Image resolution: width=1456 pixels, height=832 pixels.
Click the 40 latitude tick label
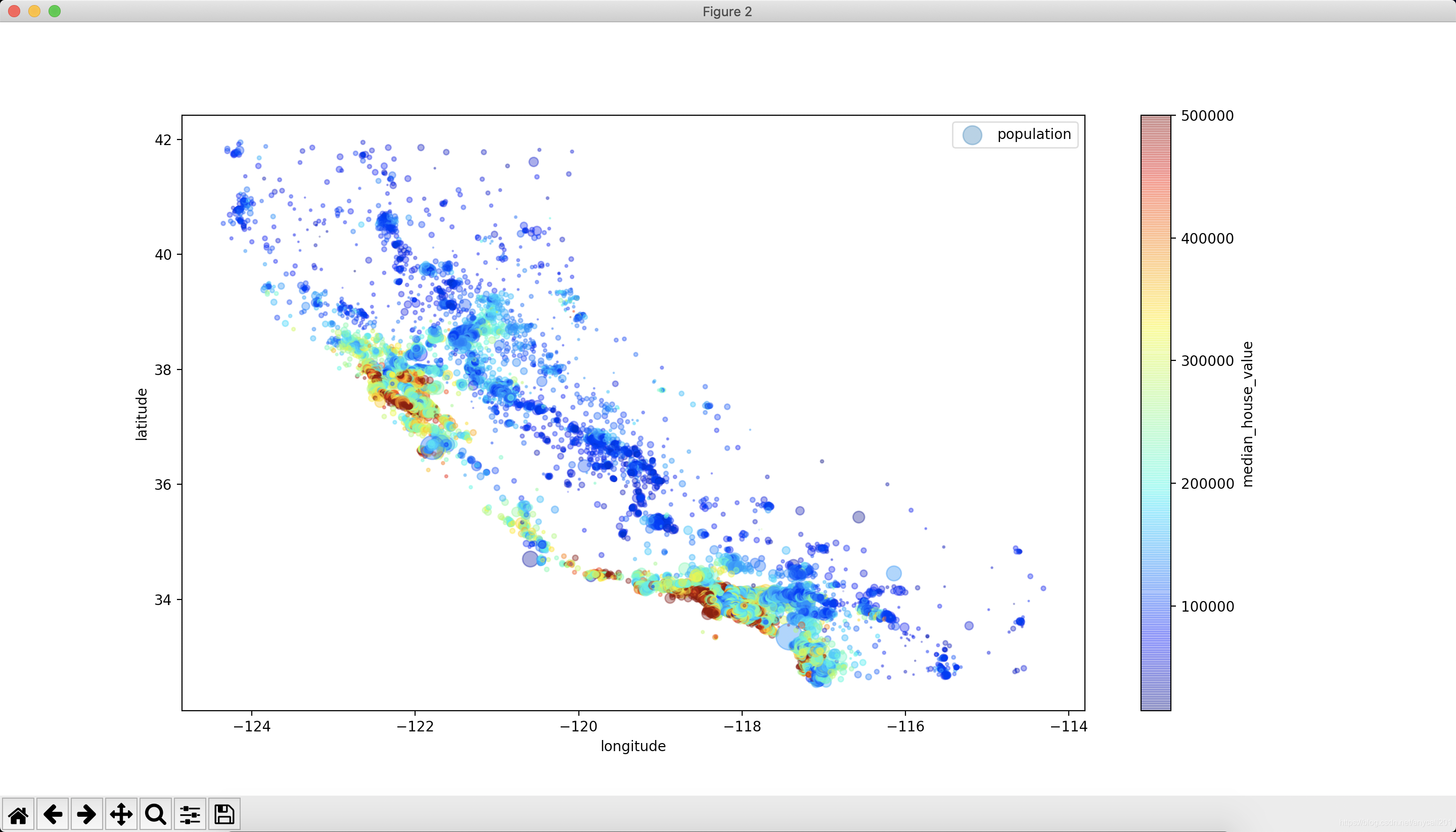[163, 255]
